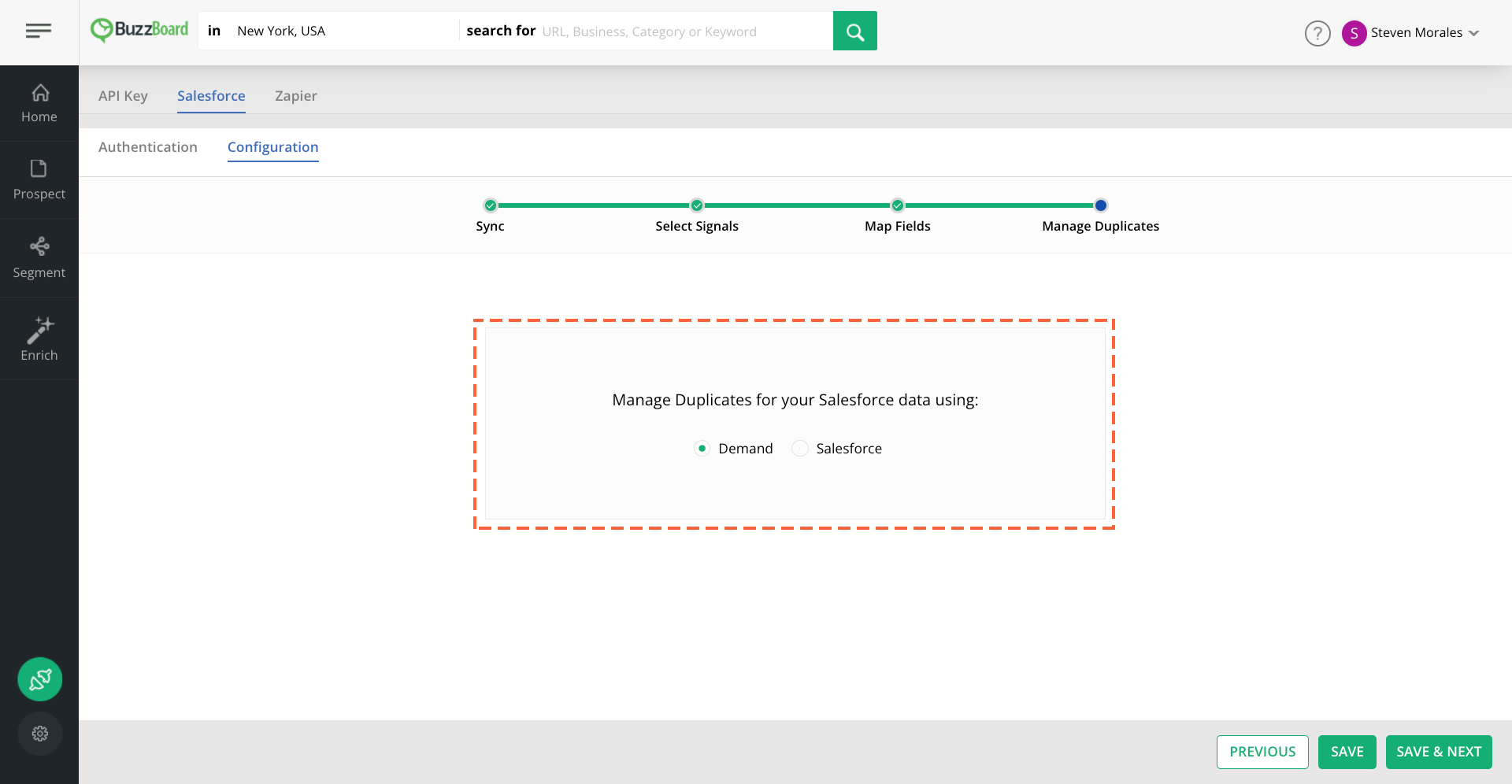Image resolution: width=1512 pixels, height=784 pixels.
Task: Select the Demand radio button
Action: pos(702,449)
